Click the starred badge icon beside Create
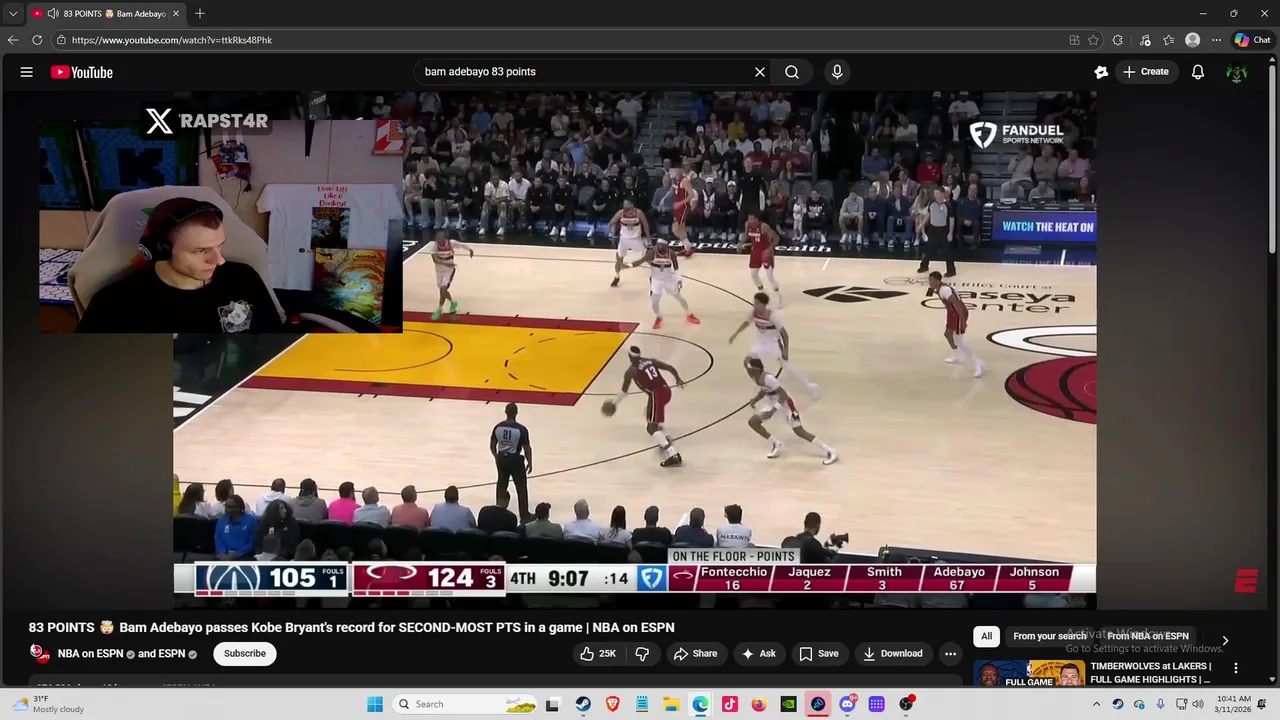Viewport: 1280px width, 720px height. pos(1101,72)
